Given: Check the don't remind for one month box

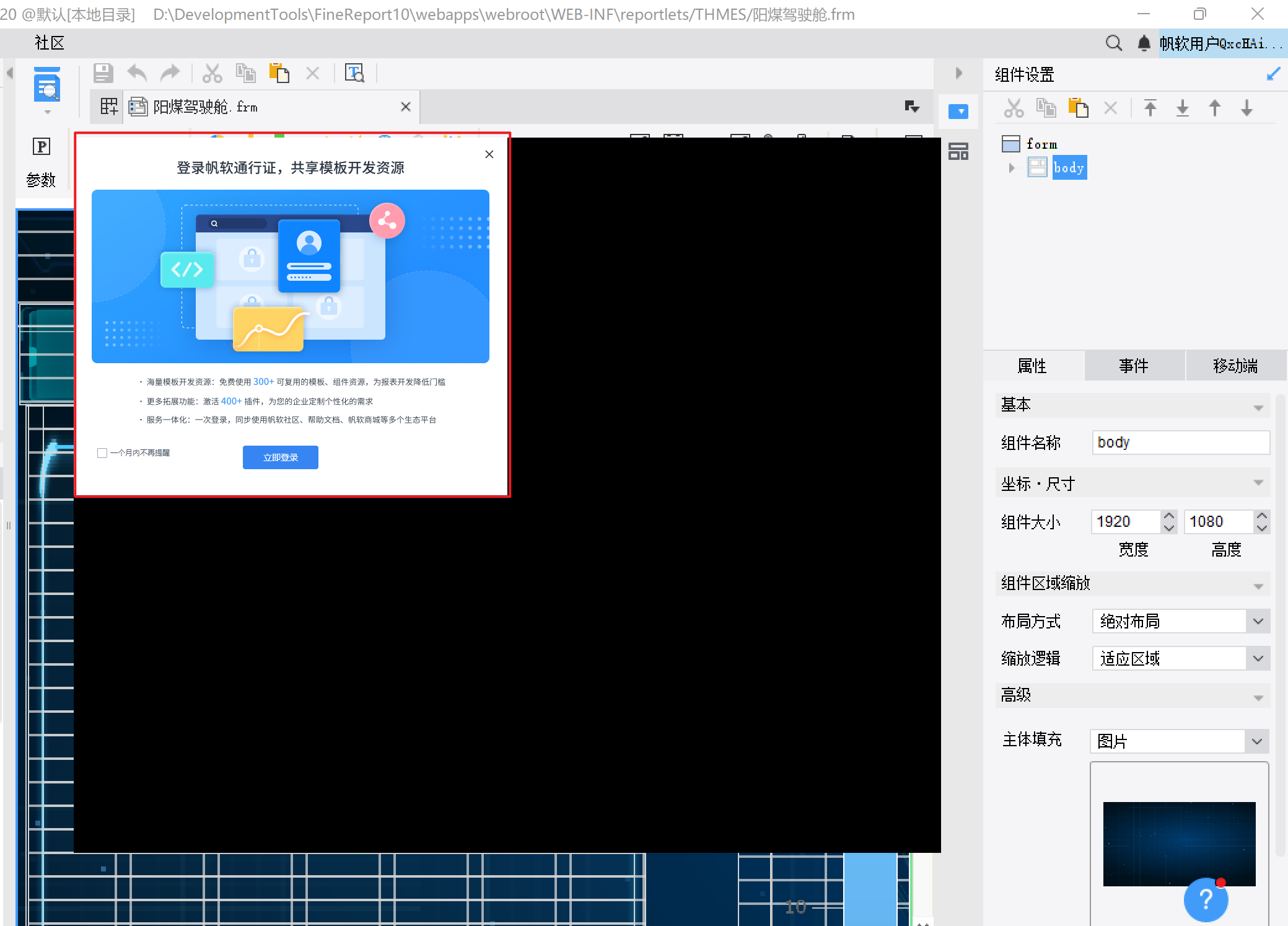Looking at the screenshot, I should coord(102,453).
